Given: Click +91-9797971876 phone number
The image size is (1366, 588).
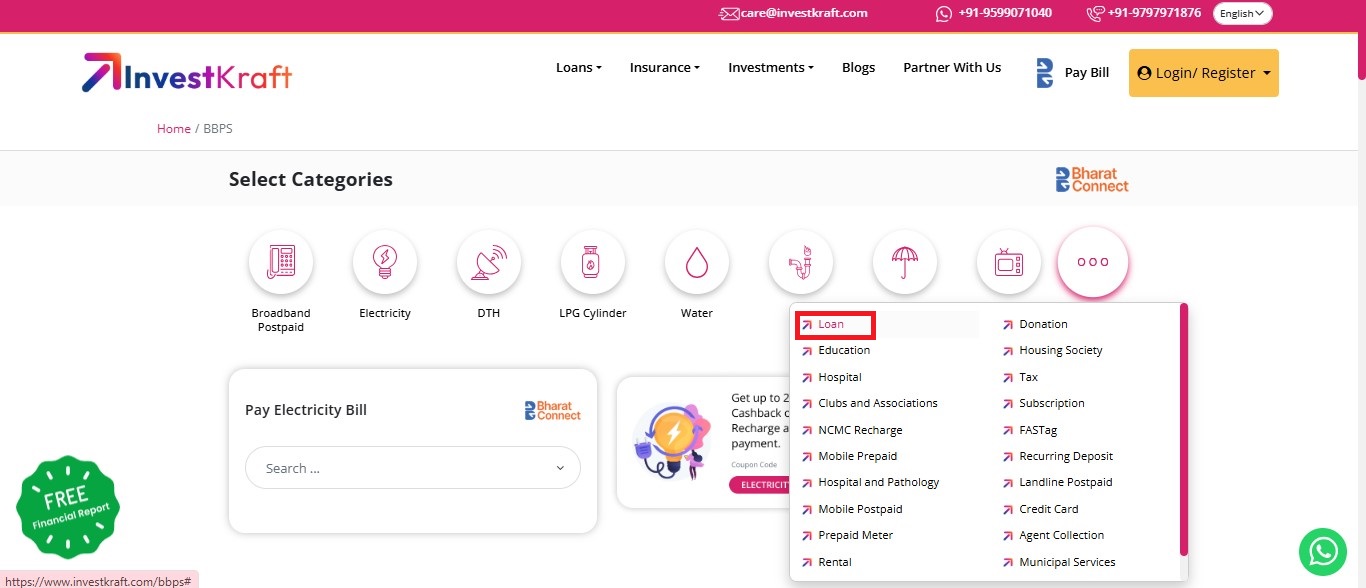Looking at the screenshot, I should point(1155,13).
